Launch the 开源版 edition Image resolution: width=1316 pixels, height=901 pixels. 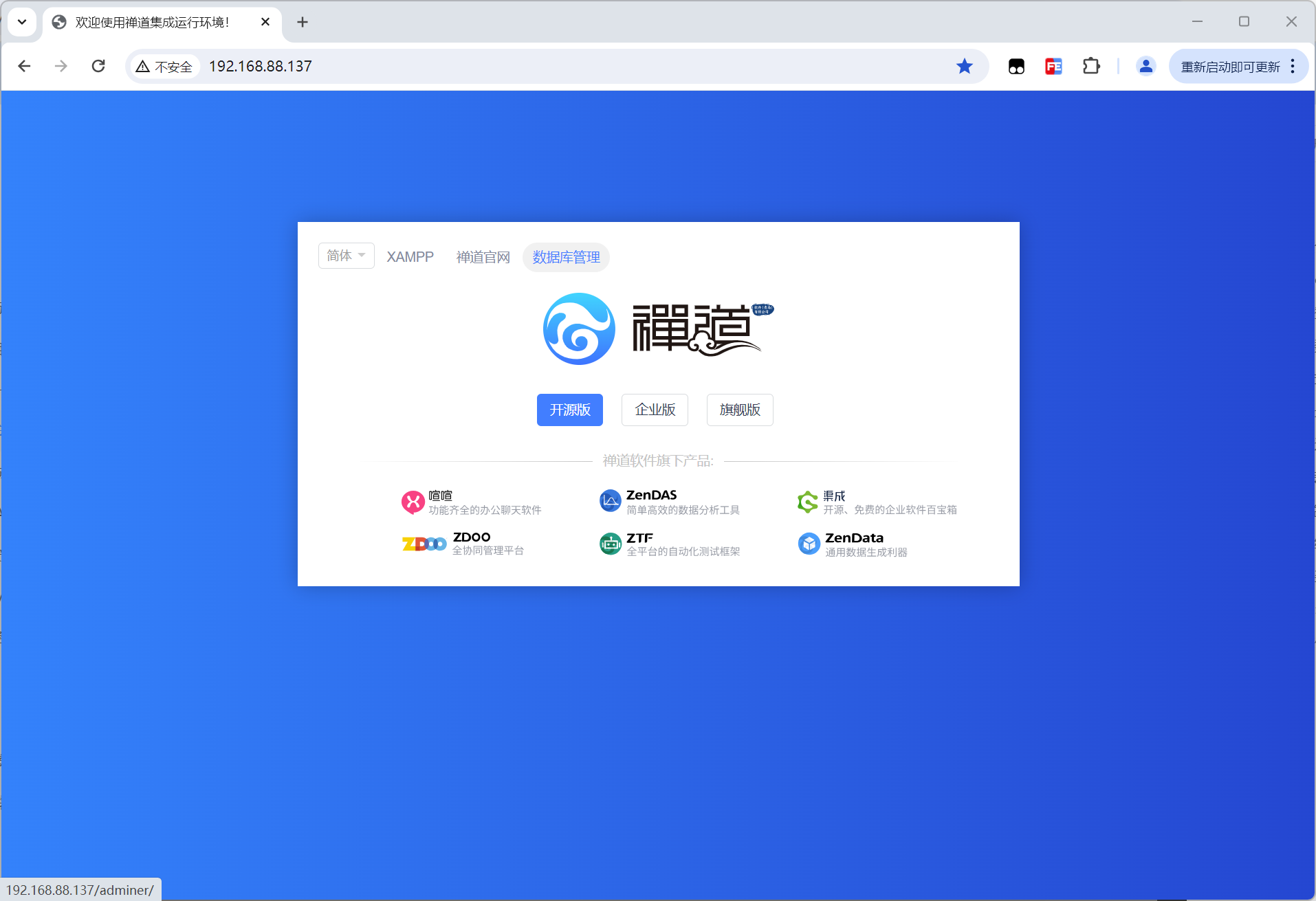(x=570, y=410)
